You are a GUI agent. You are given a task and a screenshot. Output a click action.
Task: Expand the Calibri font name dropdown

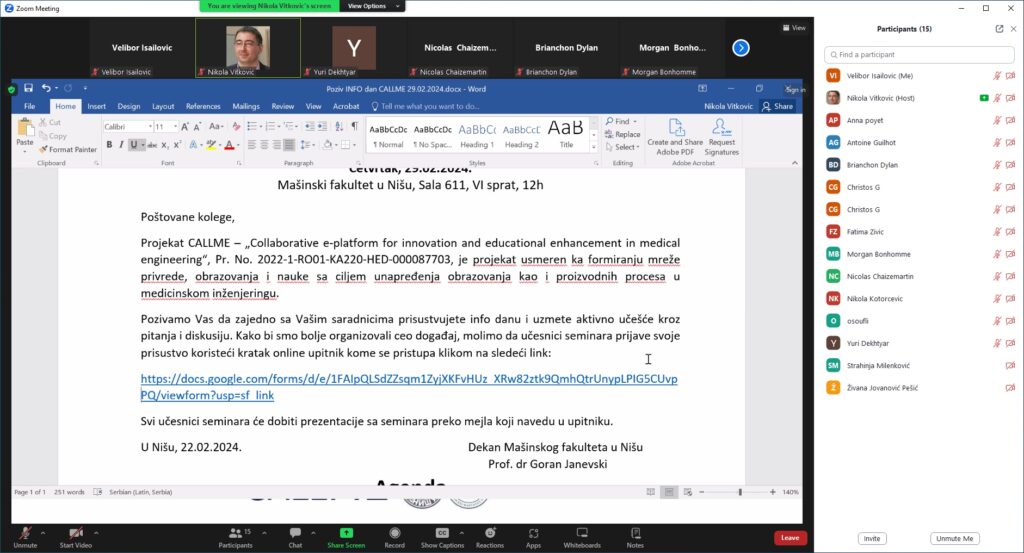point(148,127)
